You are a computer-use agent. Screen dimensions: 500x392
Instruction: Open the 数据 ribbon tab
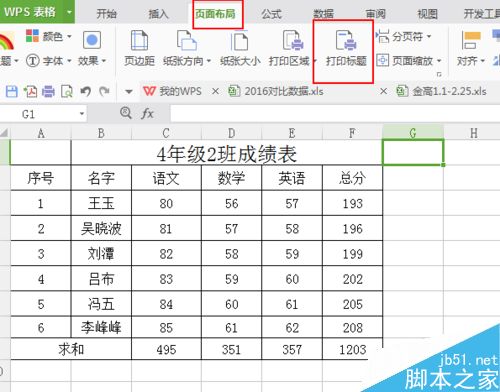pyautogui.click(x=324, y=14)
